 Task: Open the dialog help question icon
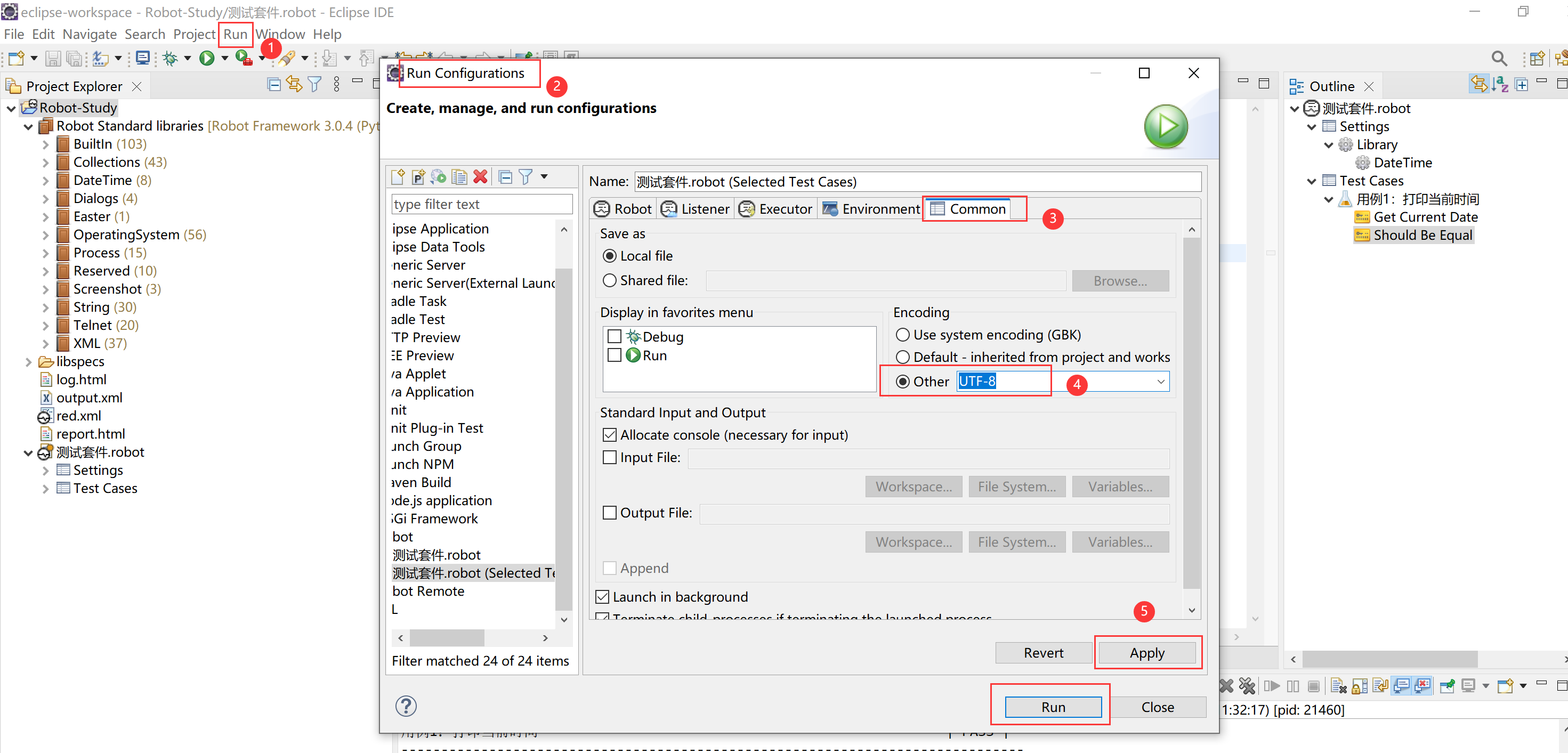click(x=406, y=706)
